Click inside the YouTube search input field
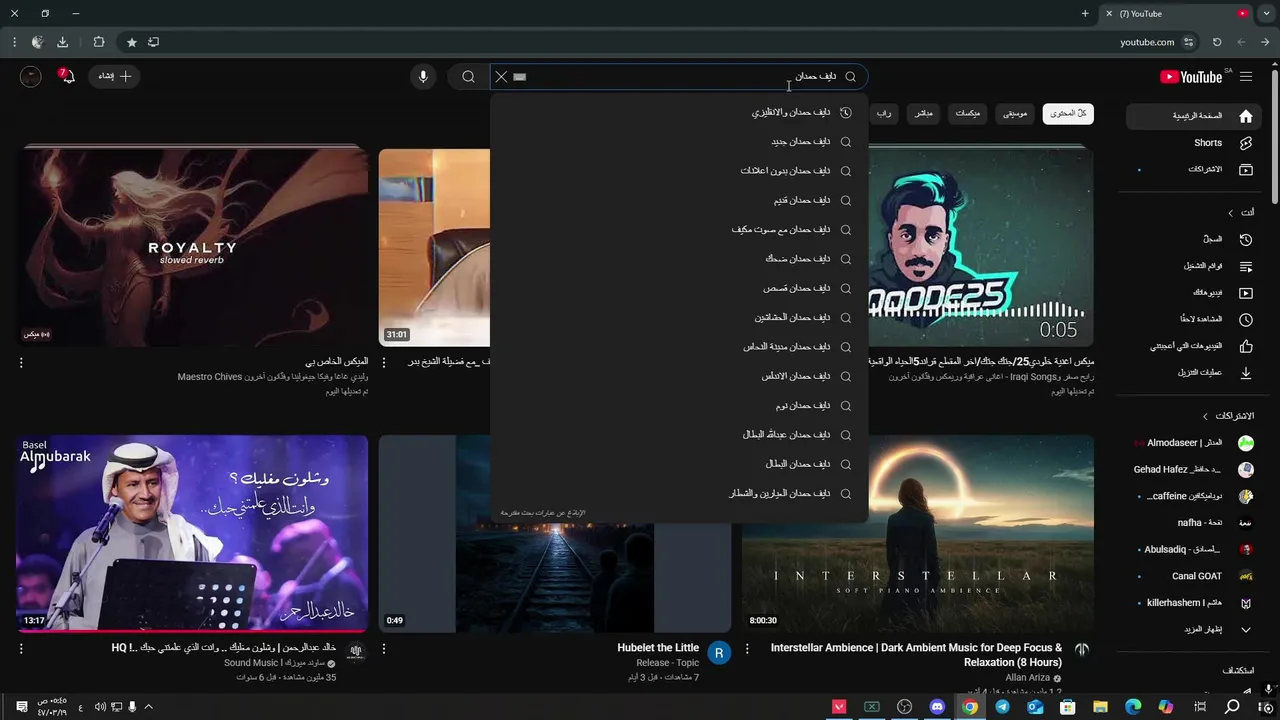The width and height of the screenshot is (1280, 720). [x=680, y=77]
